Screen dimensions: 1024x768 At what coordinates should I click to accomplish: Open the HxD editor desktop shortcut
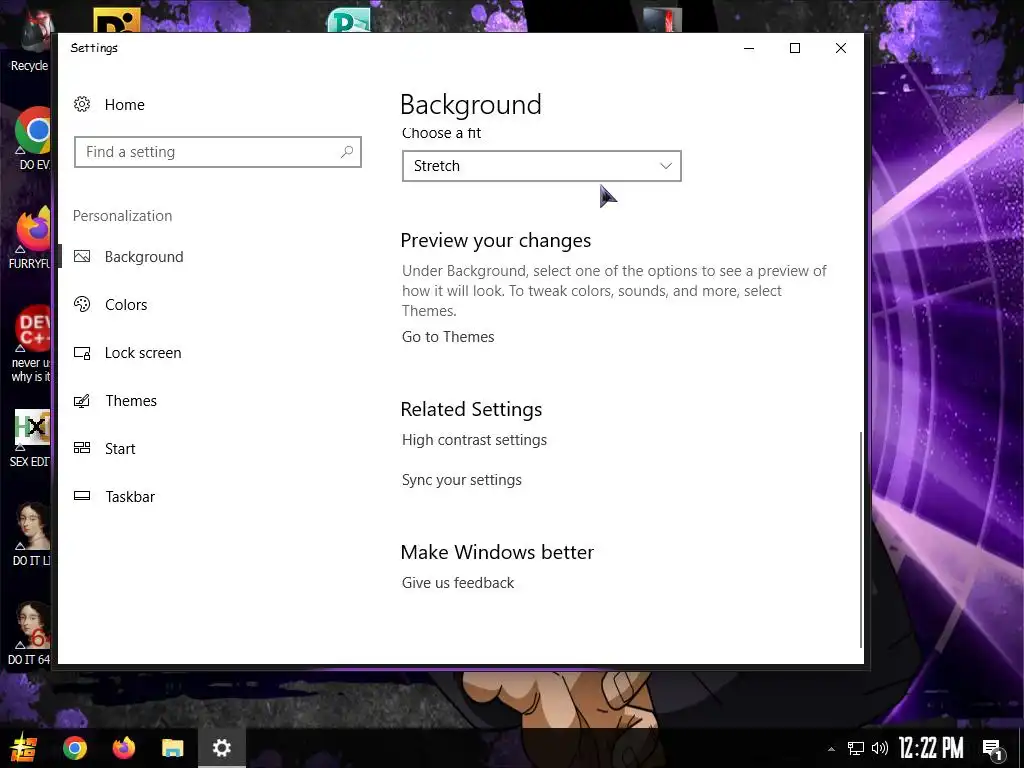coord(31,438)
